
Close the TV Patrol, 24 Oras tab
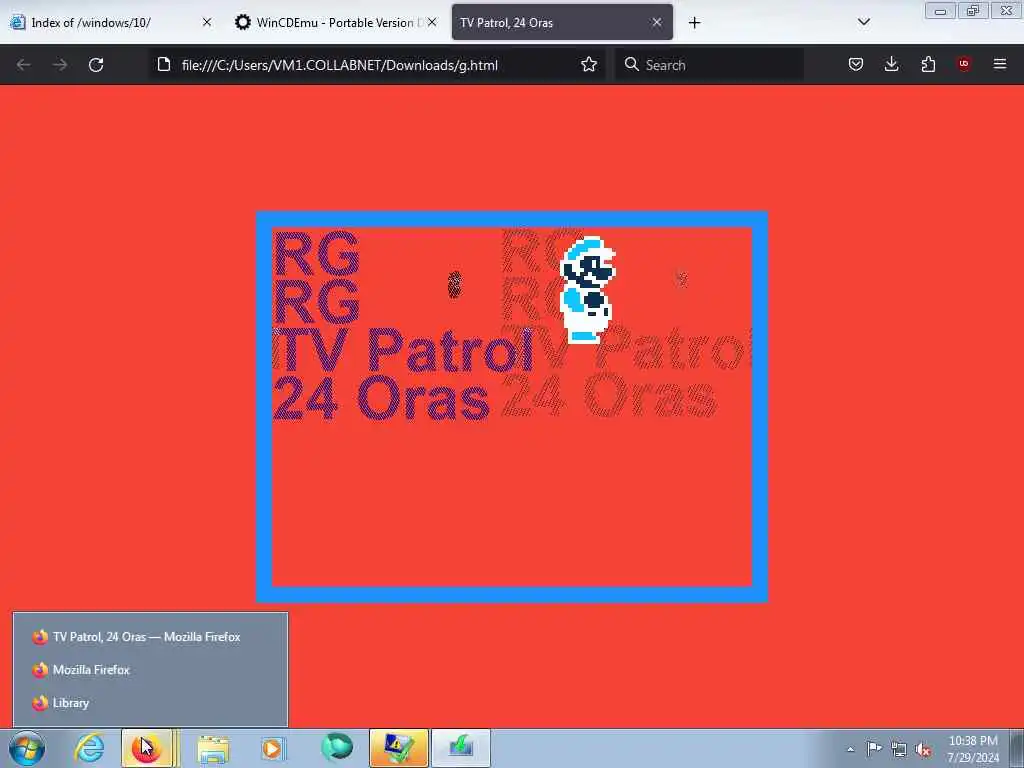(x=657, y=22)
